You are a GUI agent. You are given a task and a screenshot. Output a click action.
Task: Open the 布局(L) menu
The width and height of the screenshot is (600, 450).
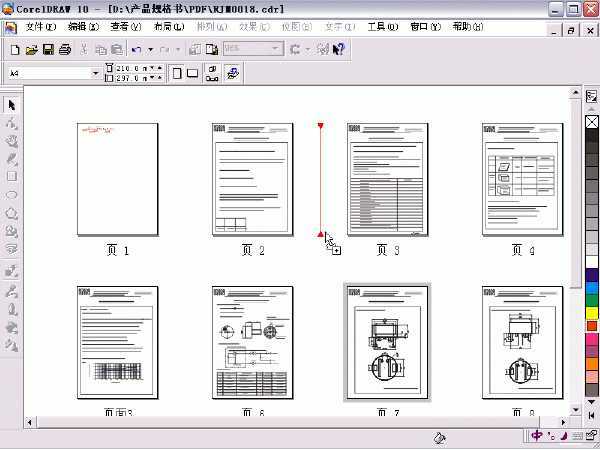[169, 27]
